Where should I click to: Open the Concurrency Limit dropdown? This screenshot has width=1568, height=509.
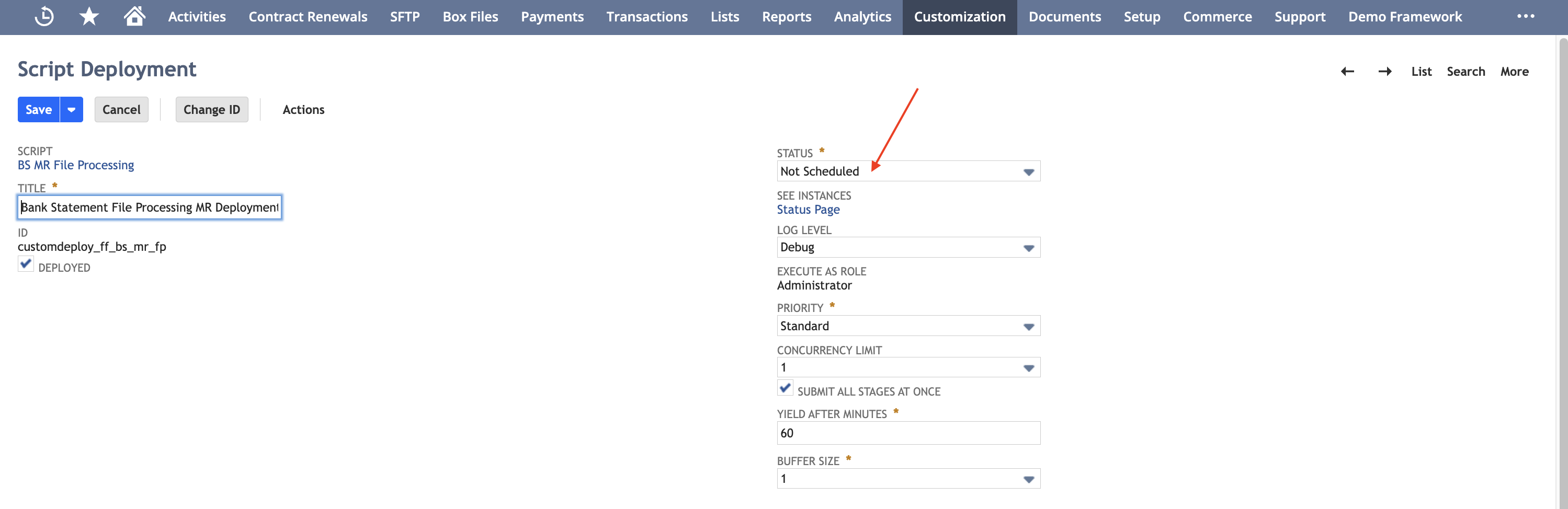908,367
